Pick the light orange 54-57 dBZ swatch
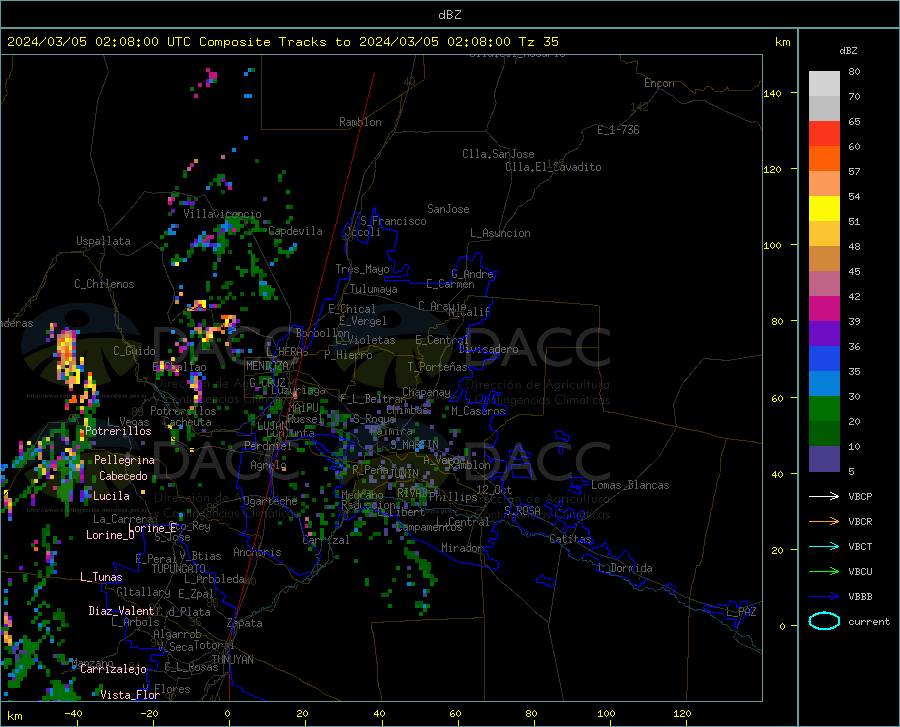The height and width of the screenshot is (727, 900). click(824, 184)
